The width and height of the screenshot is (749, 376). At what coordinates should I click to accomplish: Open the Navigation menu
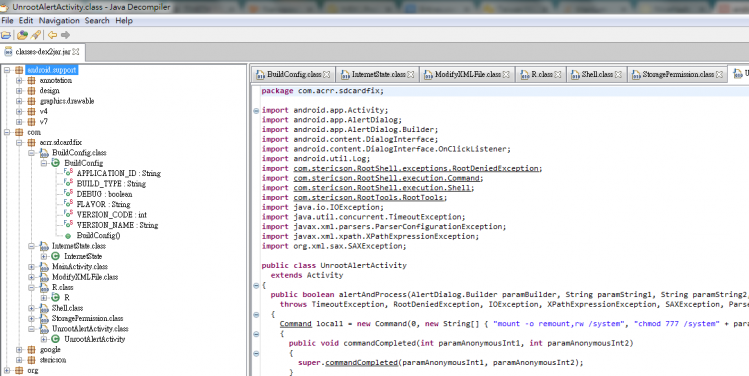click(x=59, y=21)
